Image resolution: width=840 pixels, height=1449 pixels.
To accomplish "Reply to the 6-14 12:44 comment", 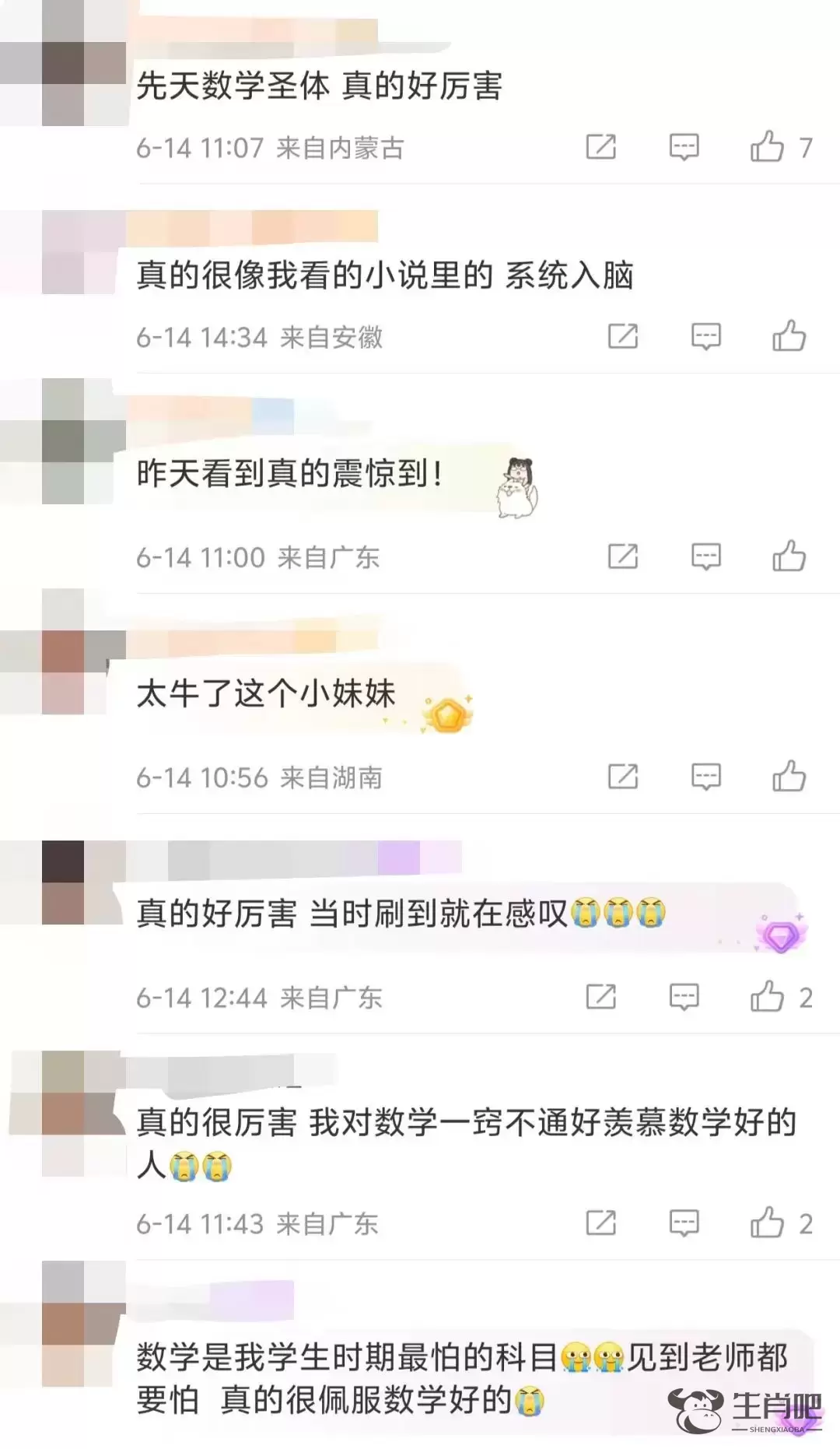I will 684,997.
